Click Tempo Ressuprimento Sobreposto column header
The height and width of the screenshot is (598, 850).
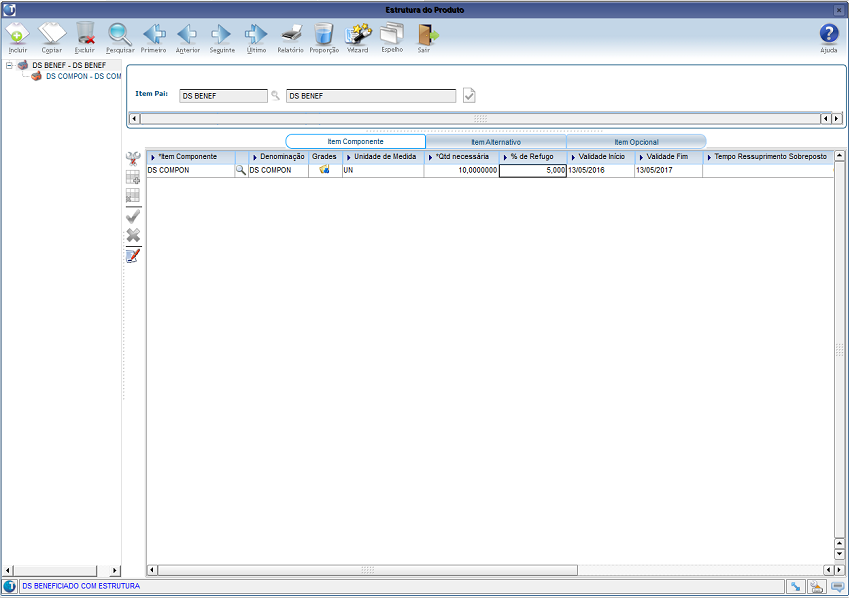768,157
